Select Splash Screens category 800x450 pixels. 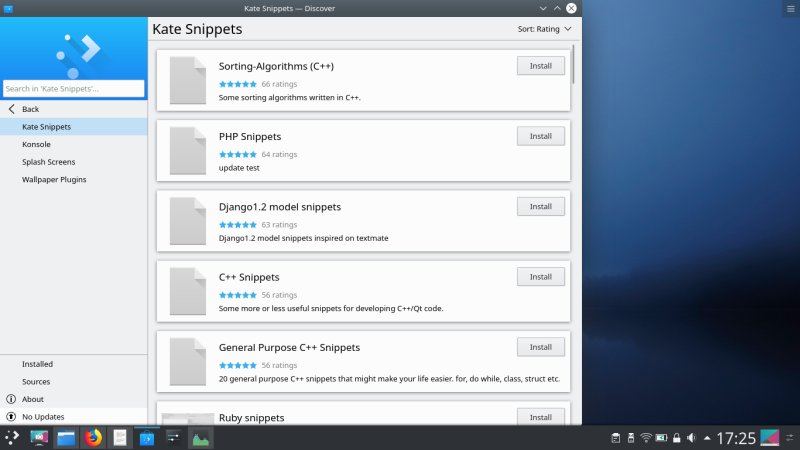(x=74, y=162)
